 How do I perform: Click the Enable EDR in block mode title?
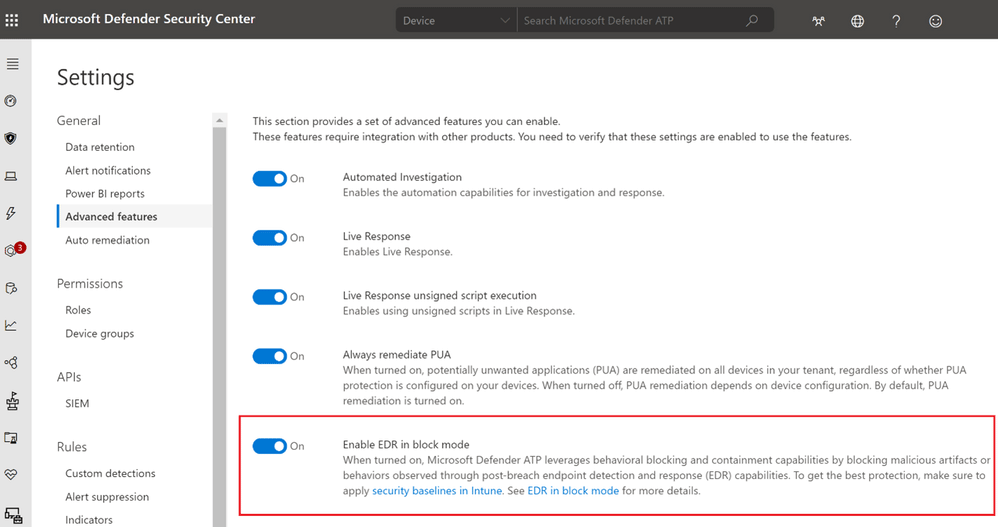(406, 444)
